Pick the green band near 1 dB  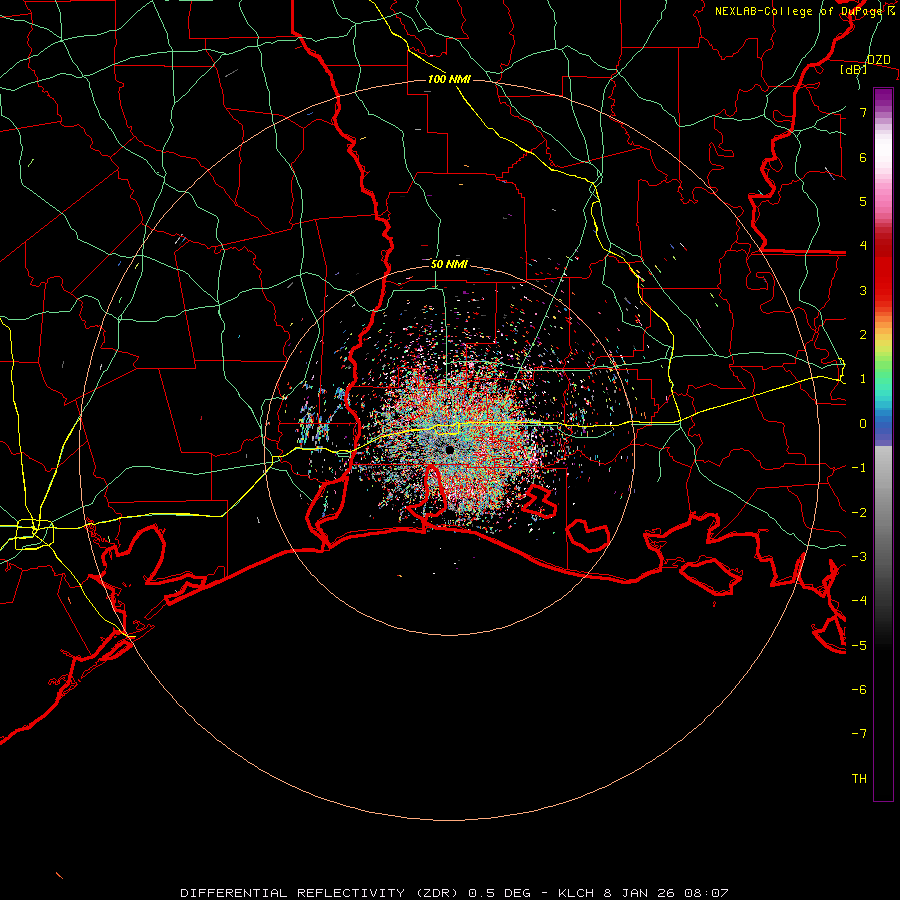tap(883, 376)
